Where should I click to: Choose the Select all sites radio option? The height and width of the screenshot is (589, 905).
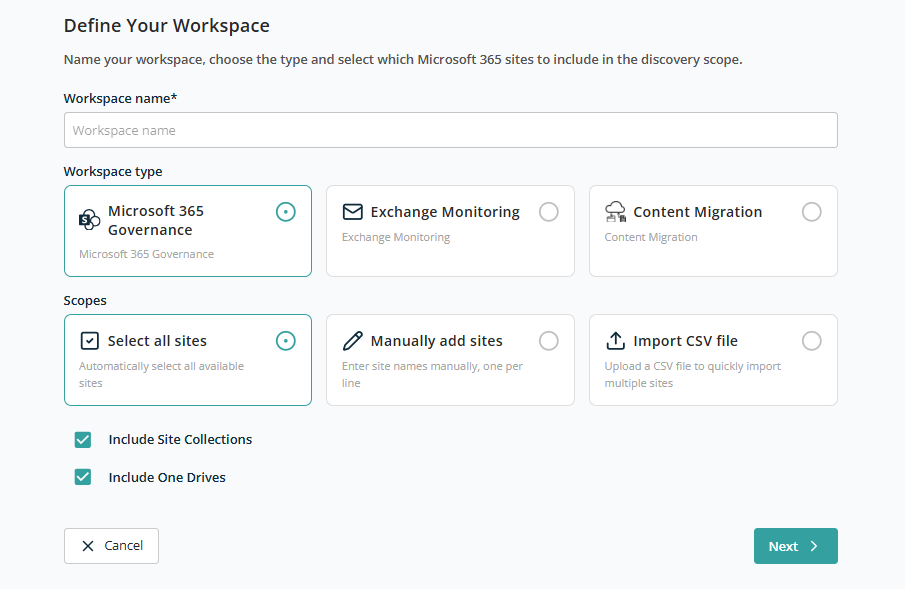click(x=286, y=341)
